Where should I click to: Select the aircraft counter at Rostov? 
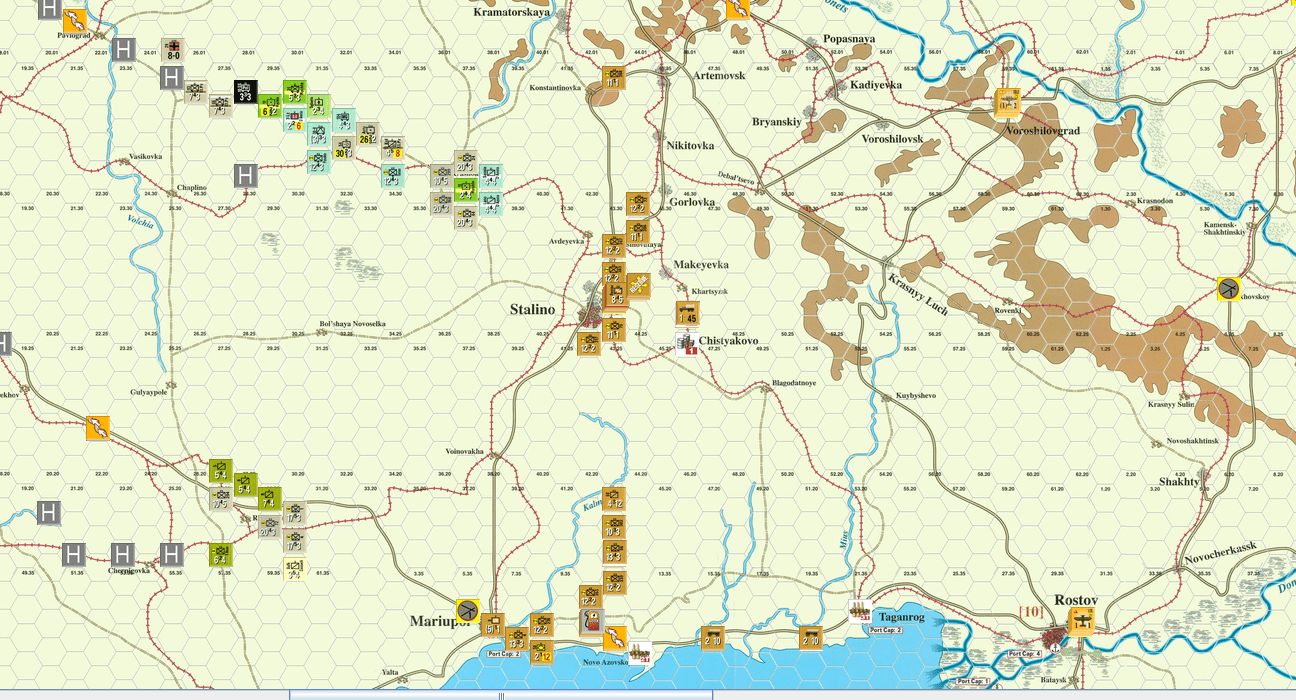pos(1080,622)
